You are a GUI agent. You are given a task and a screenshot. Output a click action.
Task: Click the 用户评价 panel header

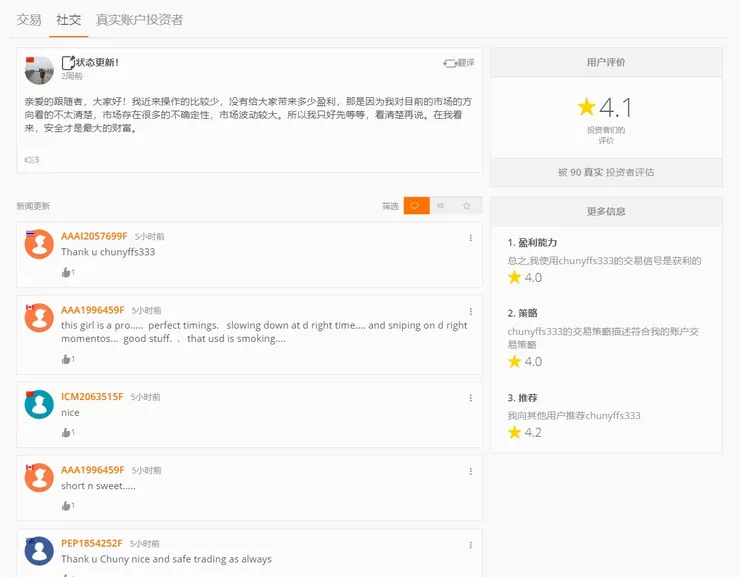point(606,62)
